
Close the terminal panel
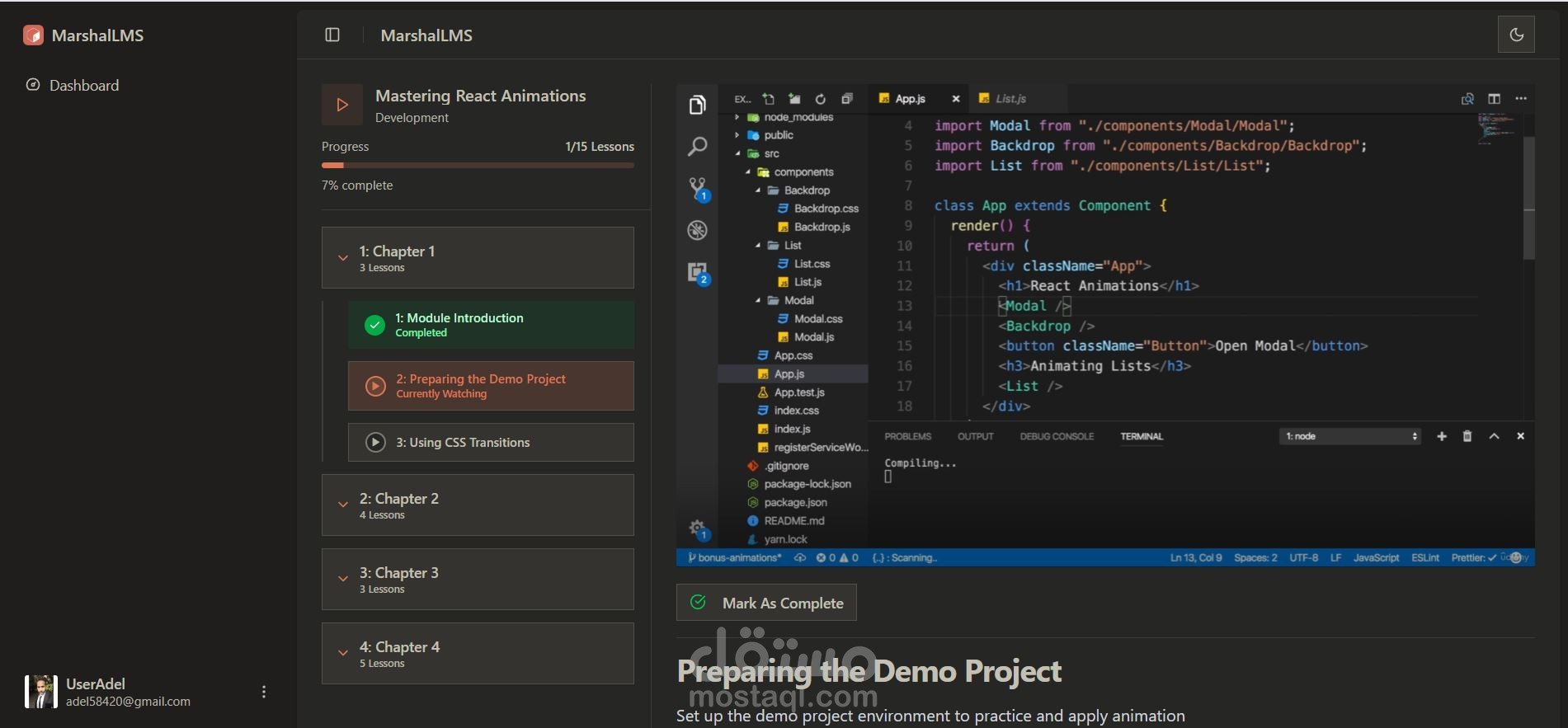[1520, 436]
